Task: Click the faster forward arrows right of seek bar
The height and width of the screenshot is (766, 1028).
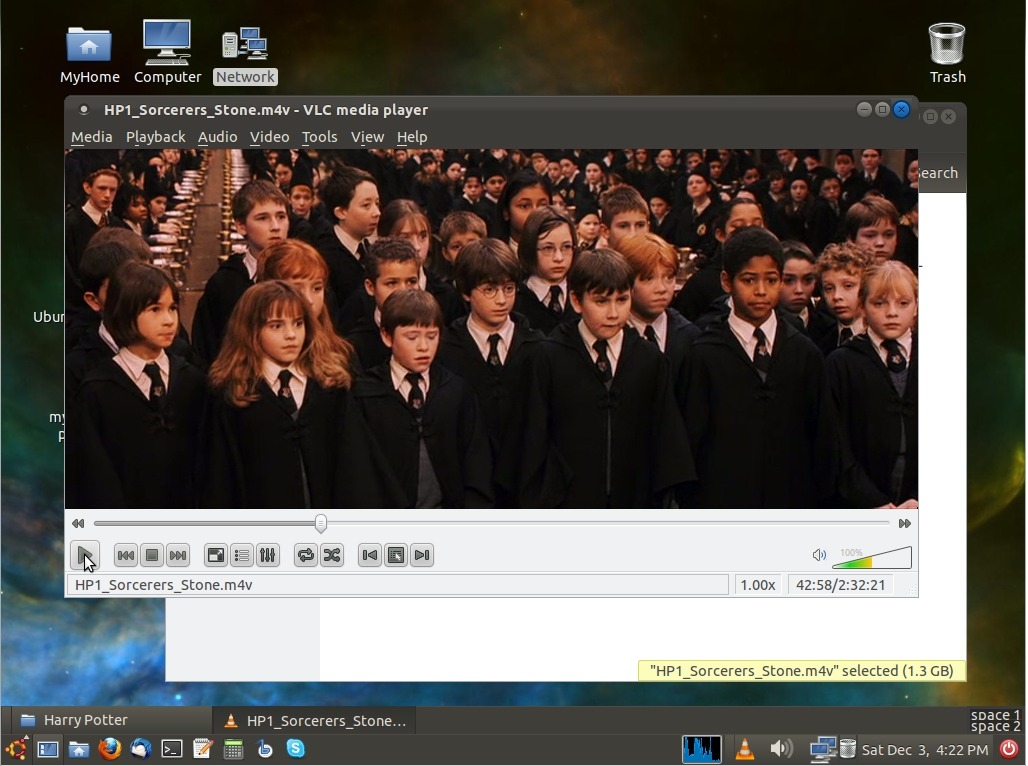Action: [x=905, y=523]
